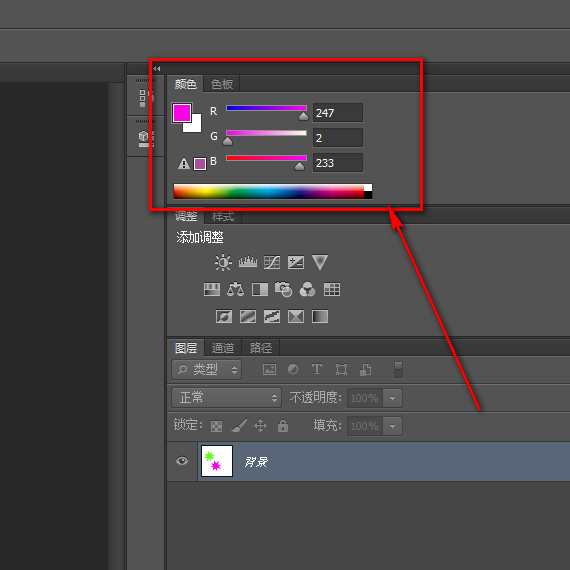Click the out-of-gamut warning triangle
This screenshot has height=570, width=570.
184,164
